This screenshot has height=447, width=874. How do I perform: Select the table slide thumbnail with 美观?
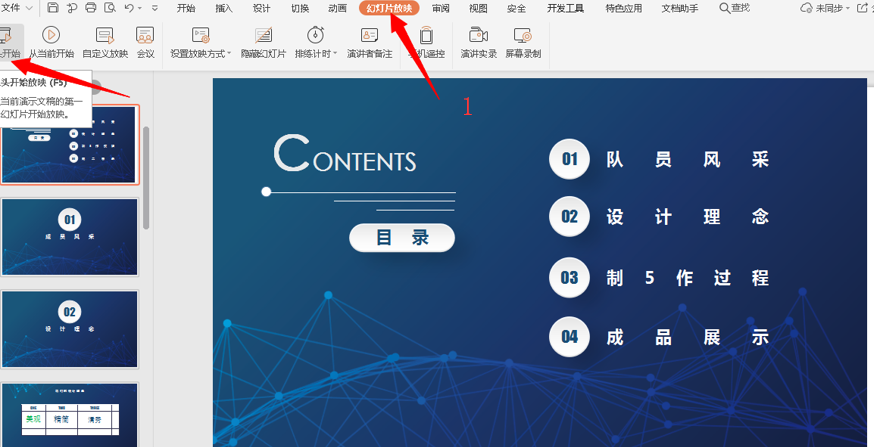[x=70, y=415]
